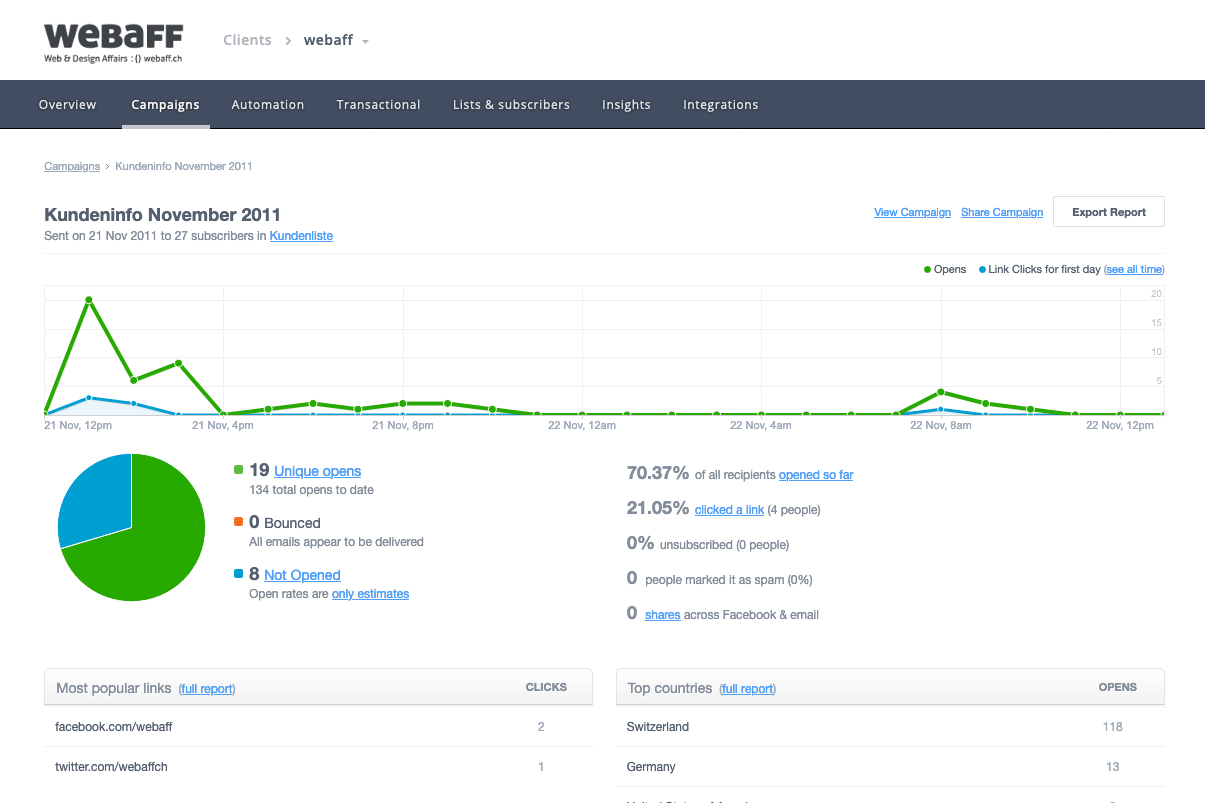The height and width of the screenshot is (803, 1205).
Task: Click 'see all time' in chart legend
Action: 1133,270
